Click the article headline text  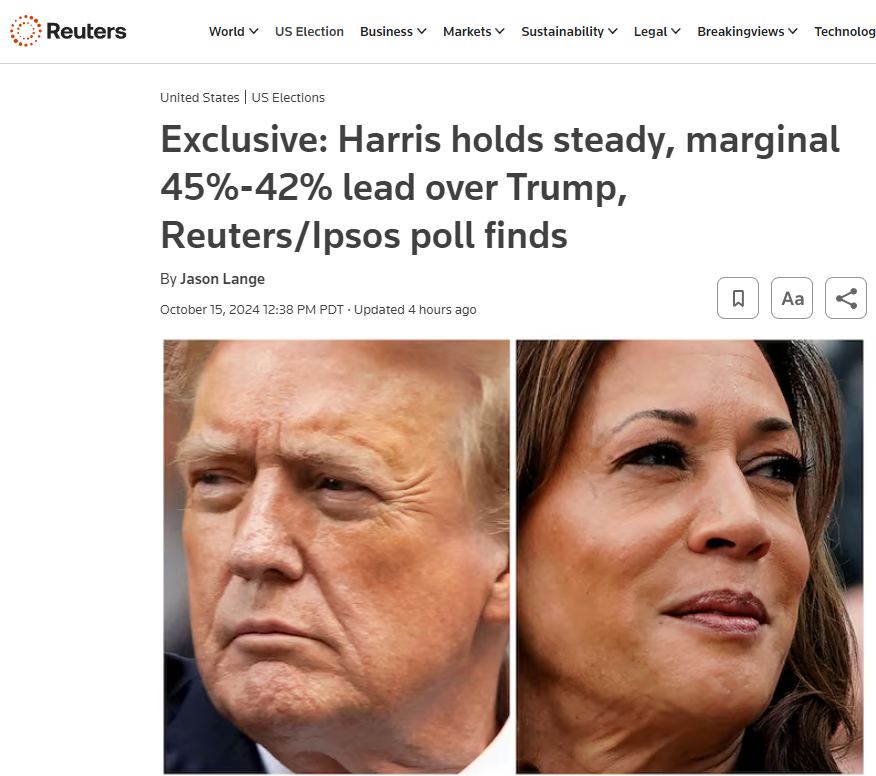(x=500, y=187)
